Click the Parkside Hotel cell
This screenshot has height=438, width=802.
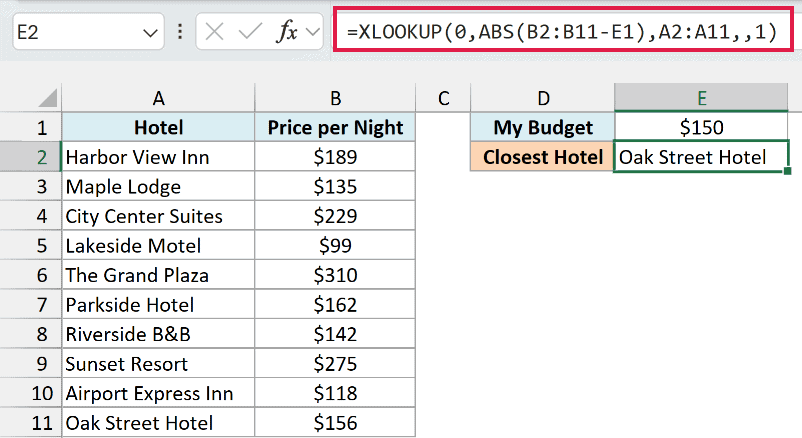point(159,305)
